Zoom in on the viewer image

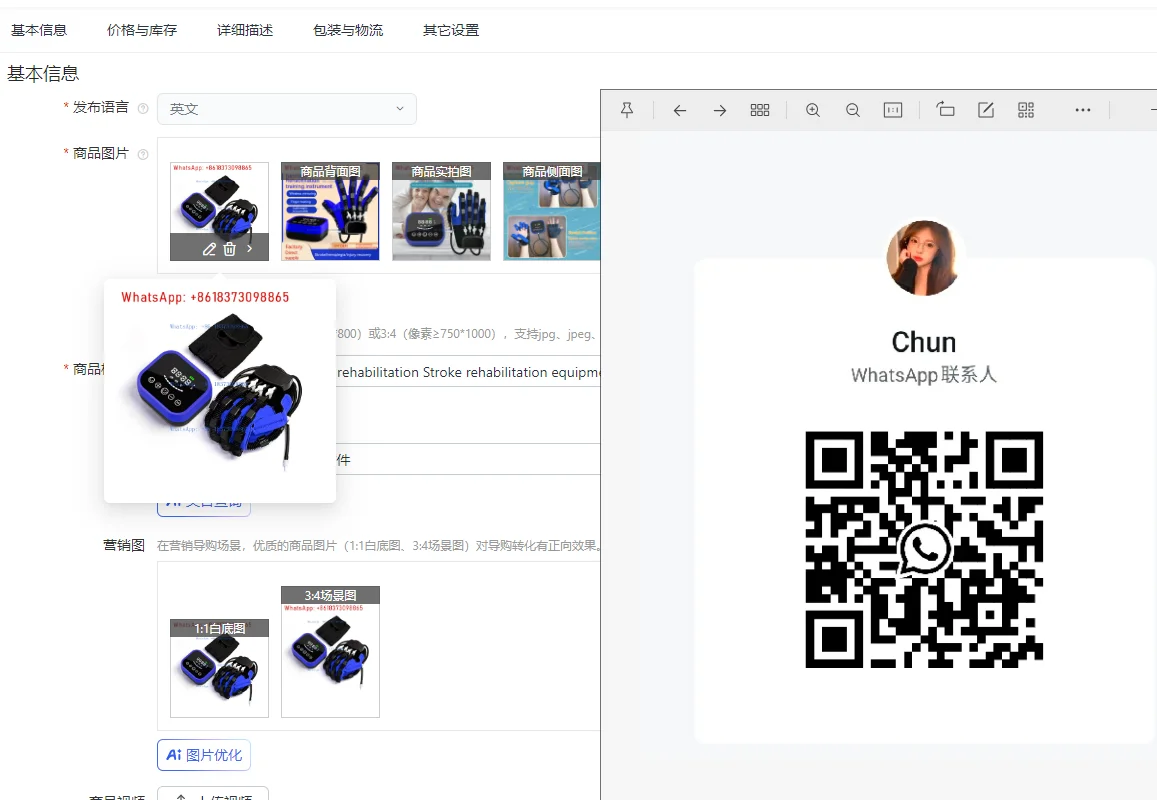[812, 110]
